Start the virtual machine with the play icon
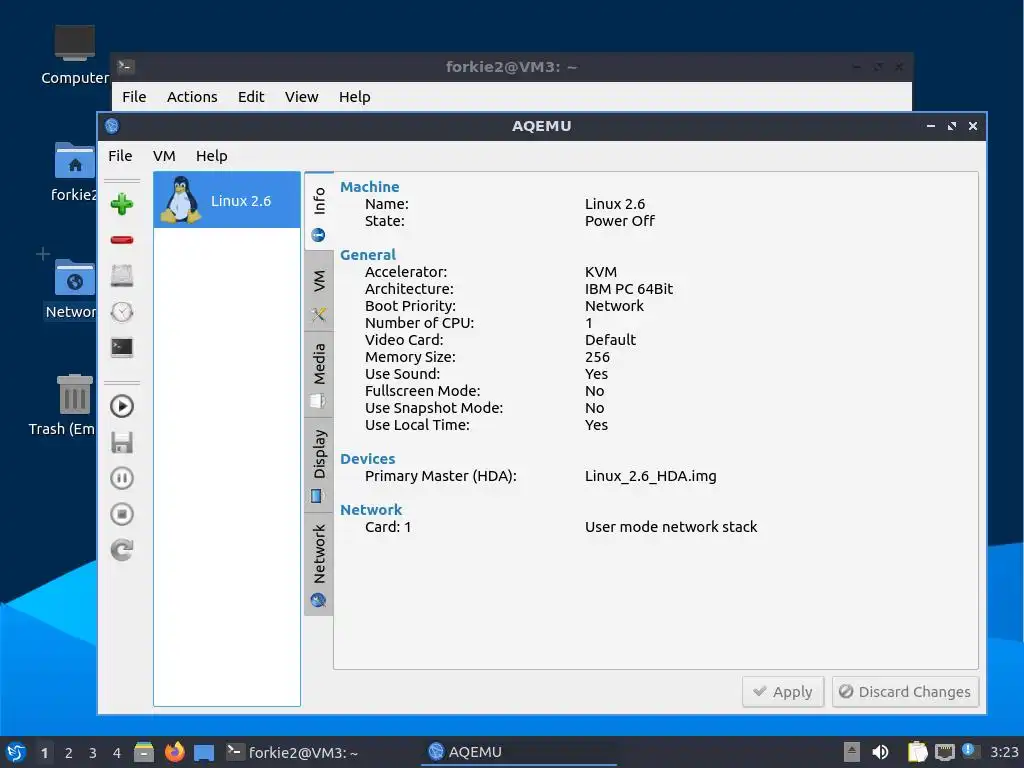This screenshot has width=1024, height=768. click(121, 406)
